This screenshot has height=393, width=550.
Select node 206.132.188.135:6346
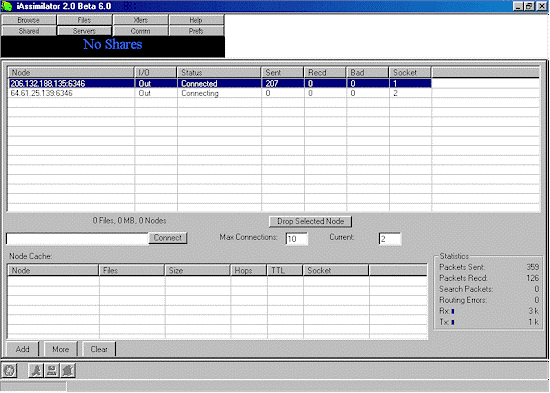pos(48,84)
